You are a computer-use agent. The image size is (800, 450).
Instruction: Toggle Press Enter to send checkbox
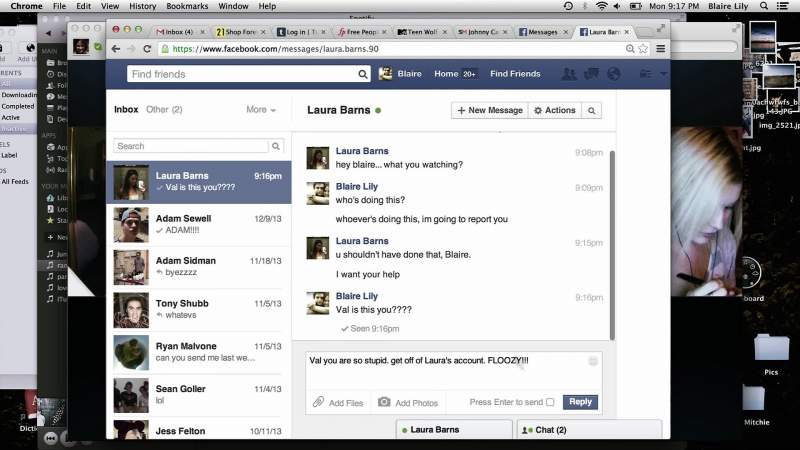click(550, 402)
